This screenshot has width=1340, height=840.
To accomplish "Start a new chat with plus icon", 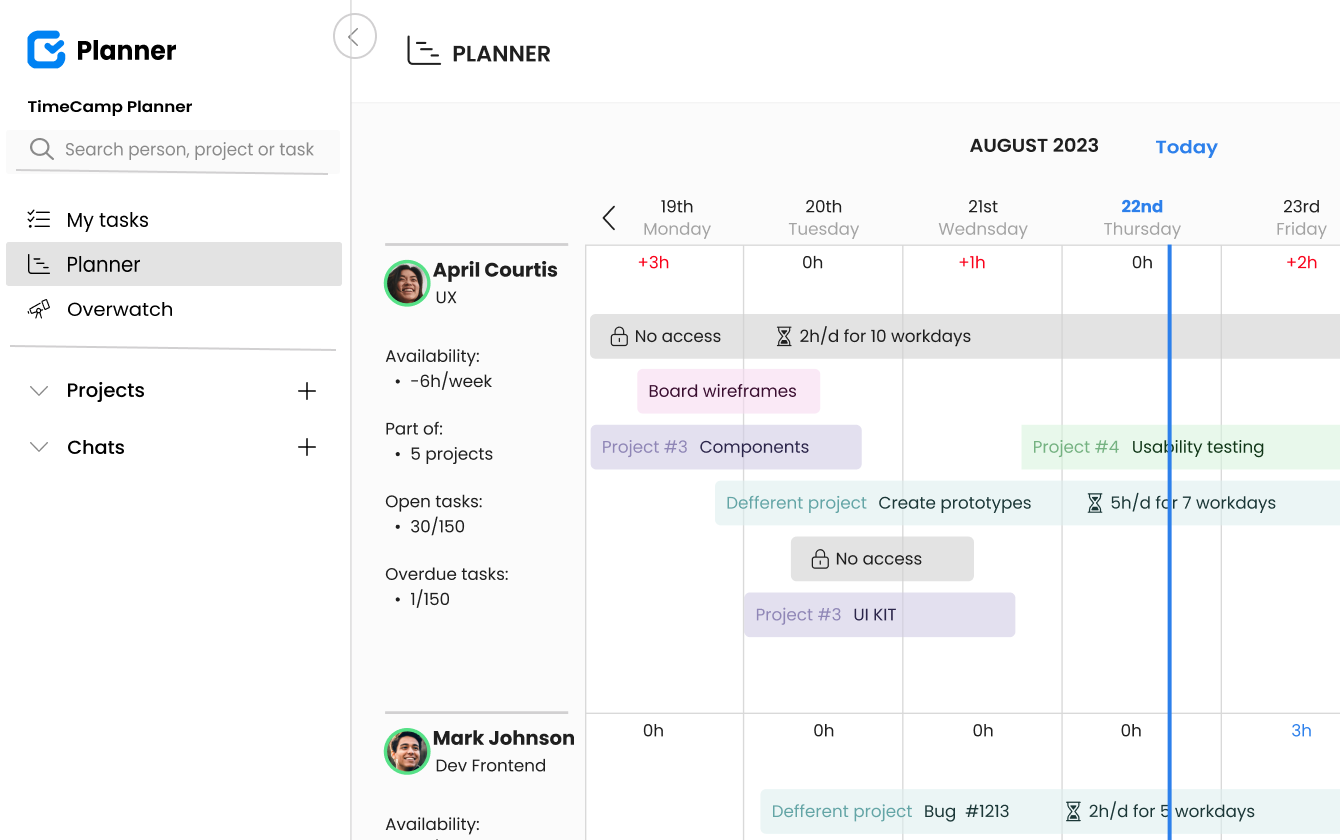I will click(307, 447).
